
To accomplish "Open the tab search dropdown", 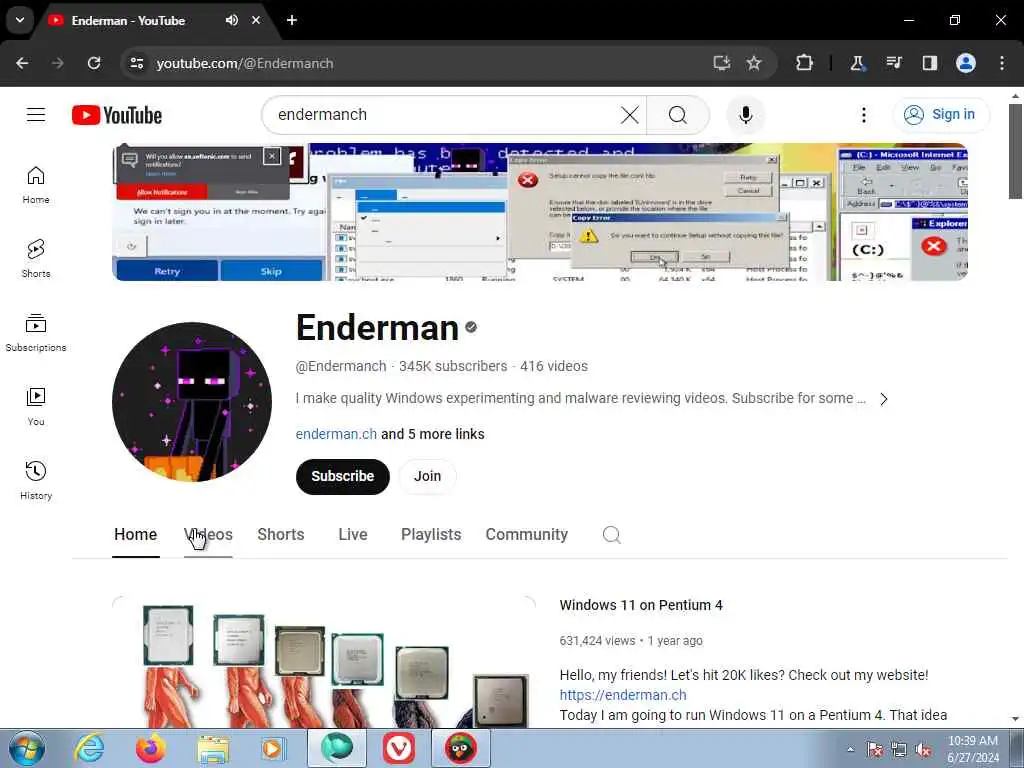I will pos(20,20).
